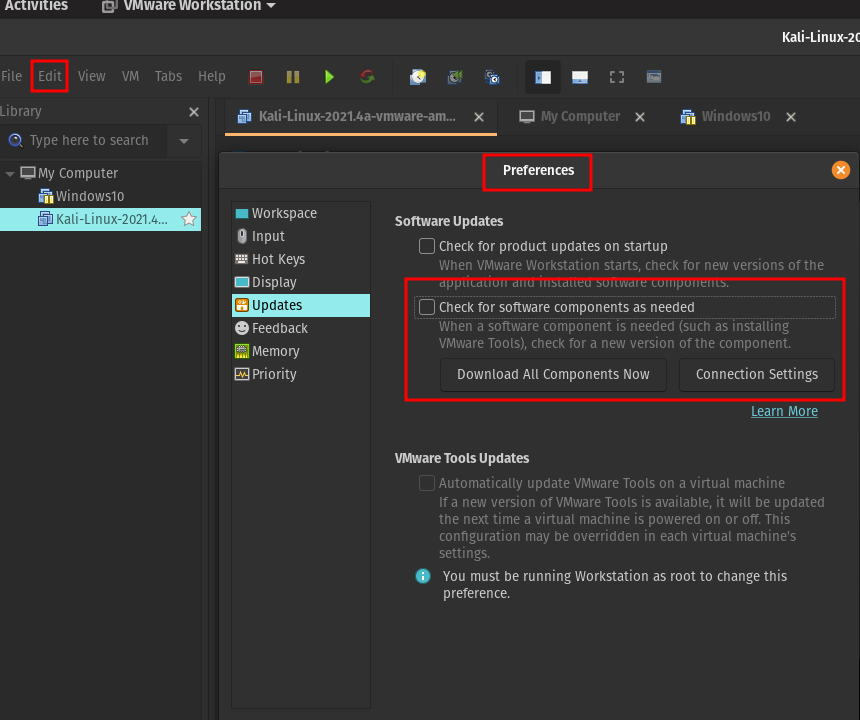Switch to the Windows10 tab
860x720 pixels.
click(x=726, y=117)
